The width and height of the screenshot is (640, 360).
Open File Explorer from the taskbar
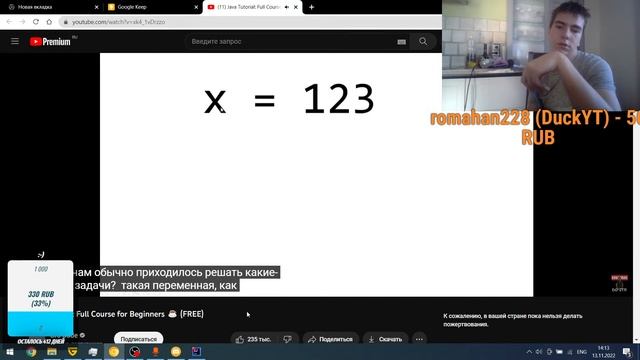pyautogui.click(x=52, y=351)
